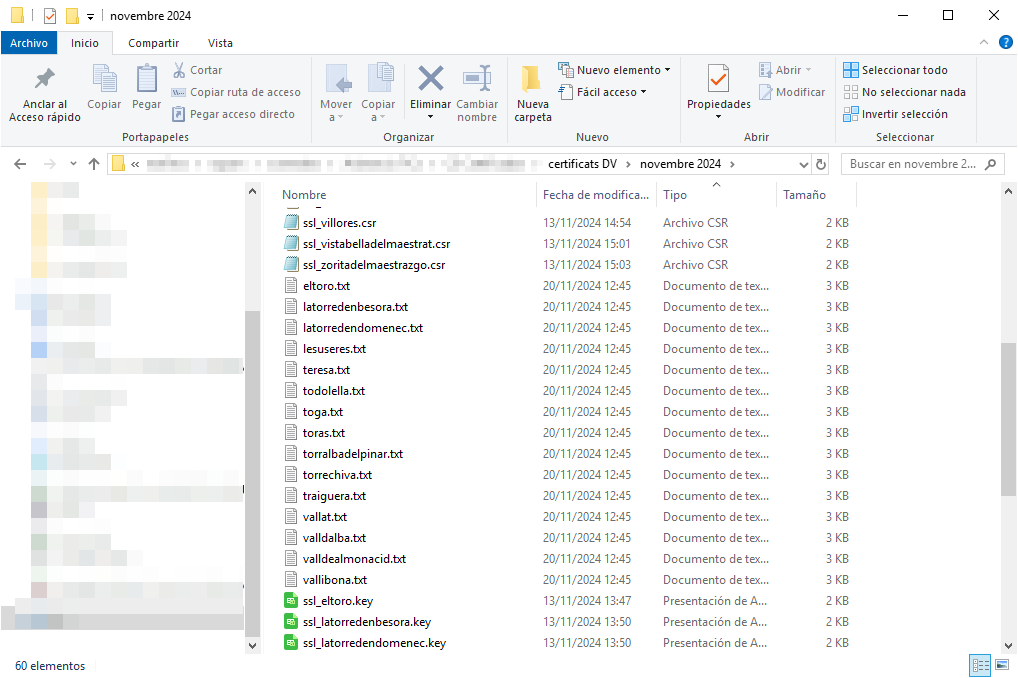
Task: Sort by the Tamaño column header
Action: (804, 195)
